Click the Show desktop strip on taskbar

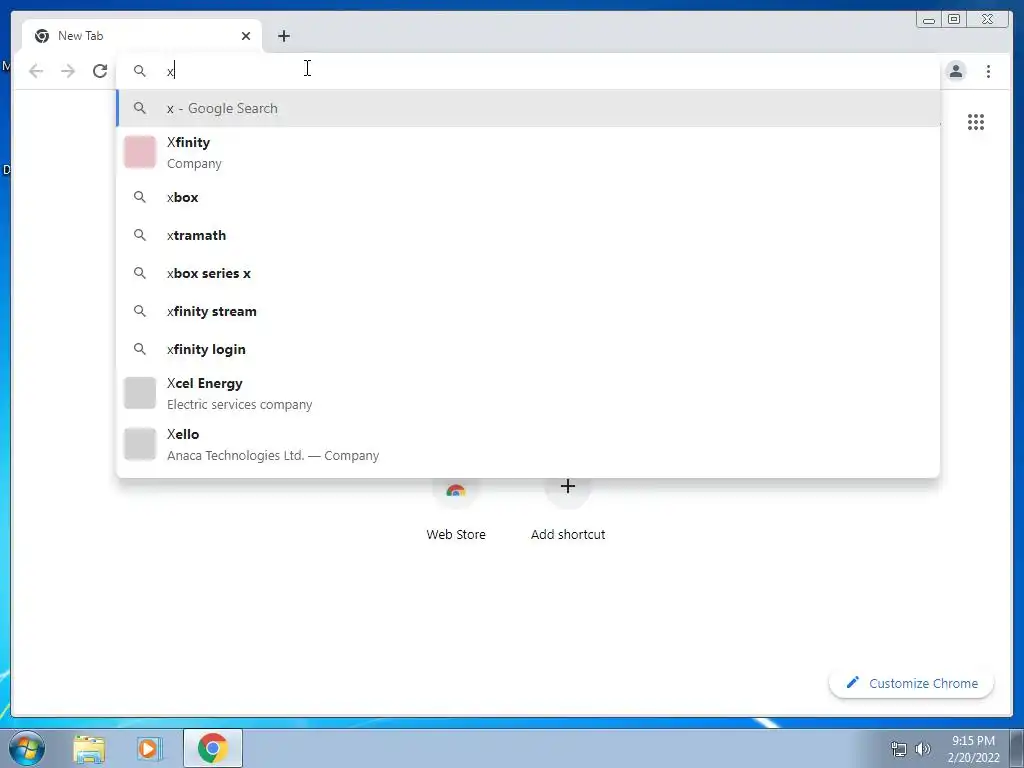[1017, 748]
